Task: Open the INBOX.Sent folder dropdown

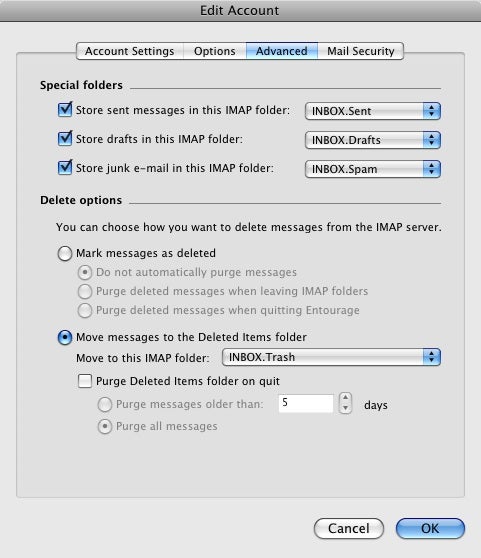Action: point(372,111)
